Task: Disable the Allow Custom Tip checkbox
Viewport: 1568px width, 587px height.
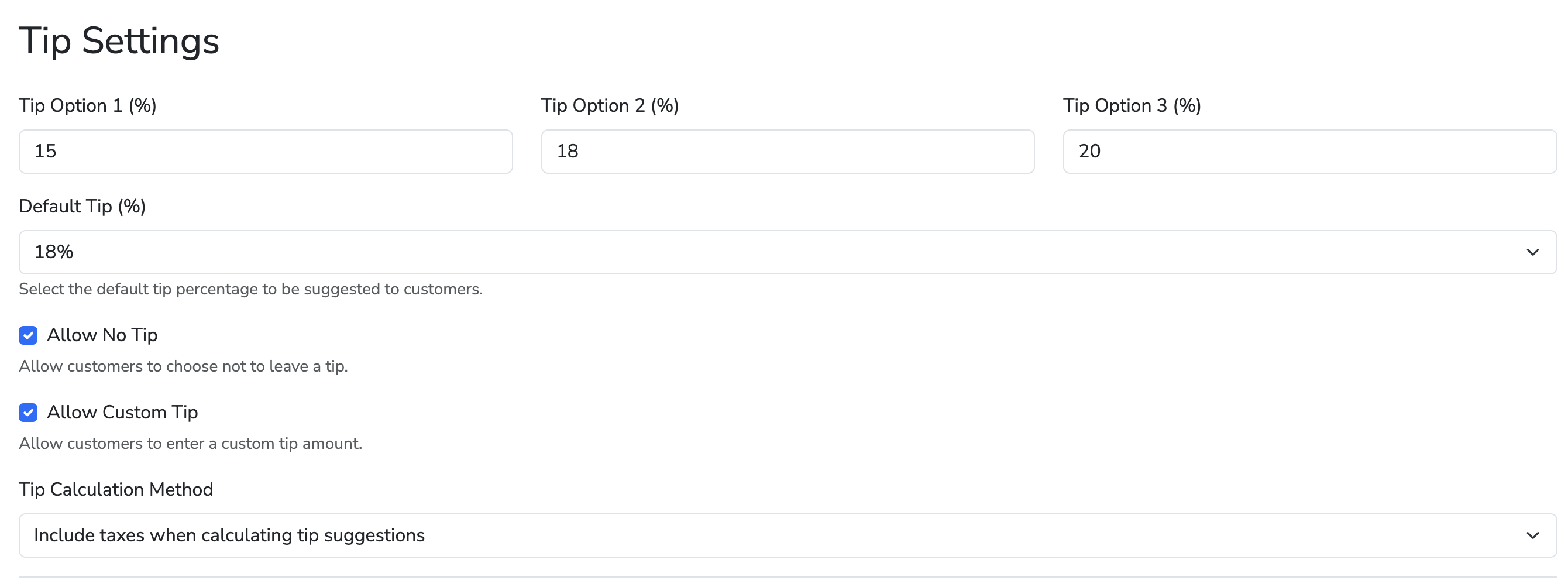Action: coord(28,412)
